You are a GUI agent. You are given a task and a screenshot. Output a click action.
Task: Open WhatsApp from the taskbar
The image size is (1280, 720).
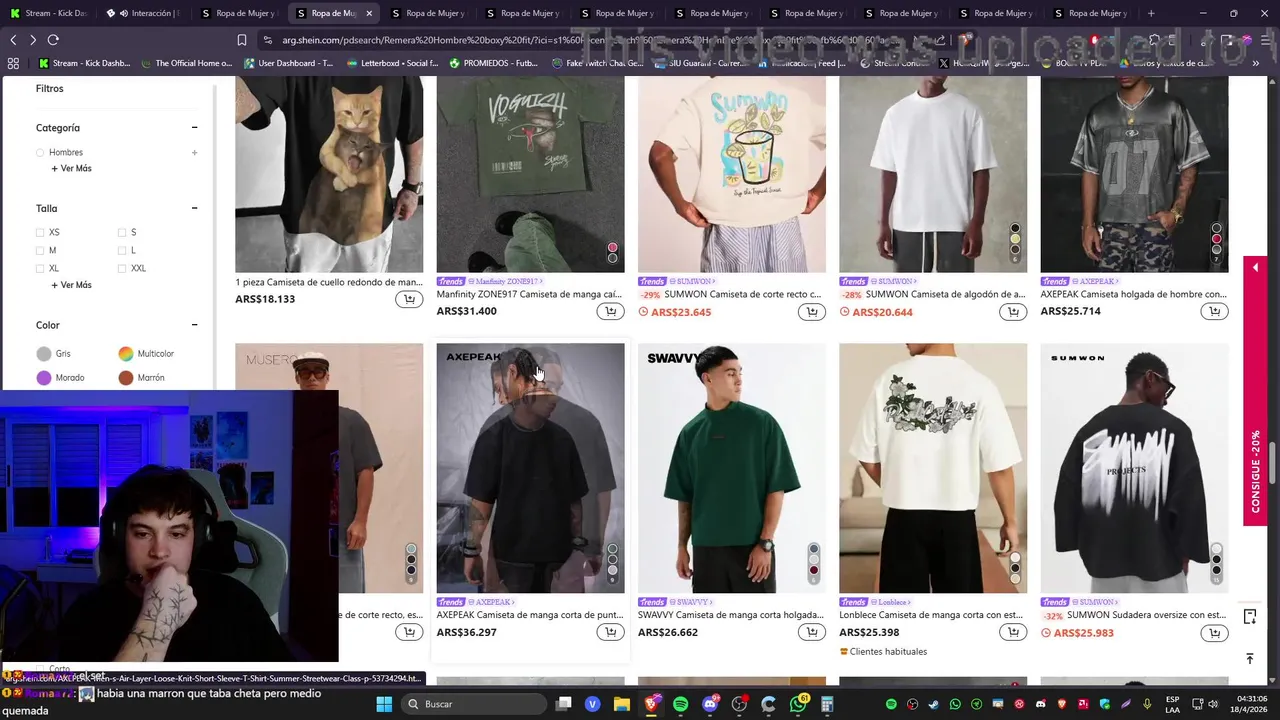point(798,704)
